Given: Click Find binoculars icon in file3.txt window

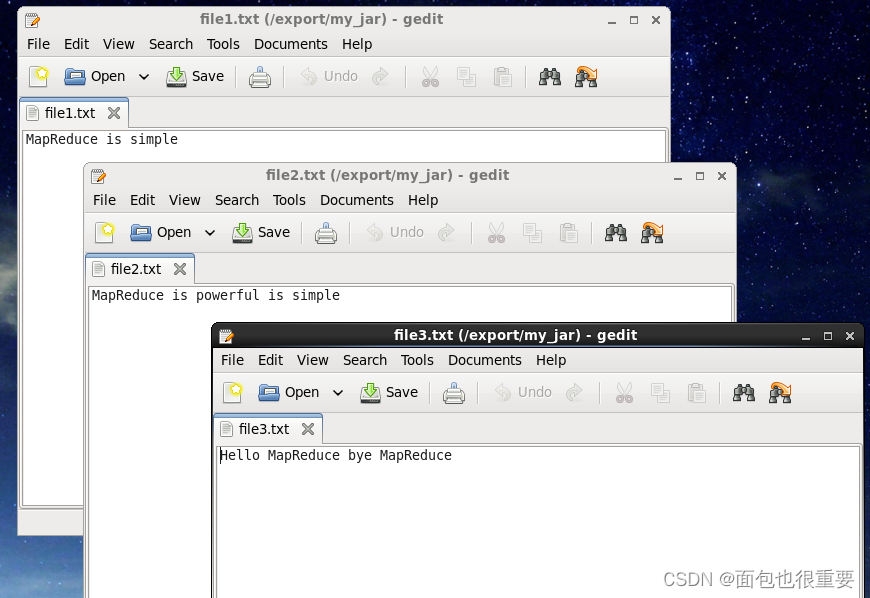Looking at the screenshot, I should coord(744,393).
